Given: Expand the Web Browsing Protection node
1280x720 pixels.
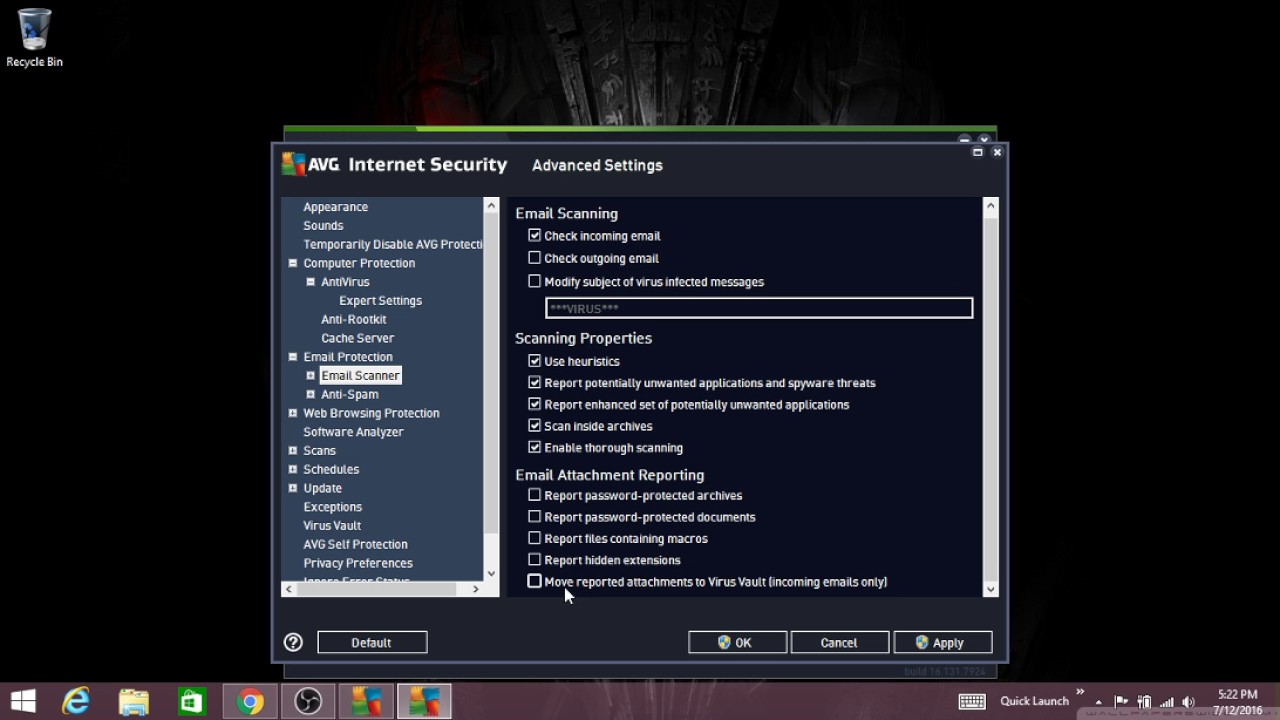Looking at the screenshot, I should 293,413.
